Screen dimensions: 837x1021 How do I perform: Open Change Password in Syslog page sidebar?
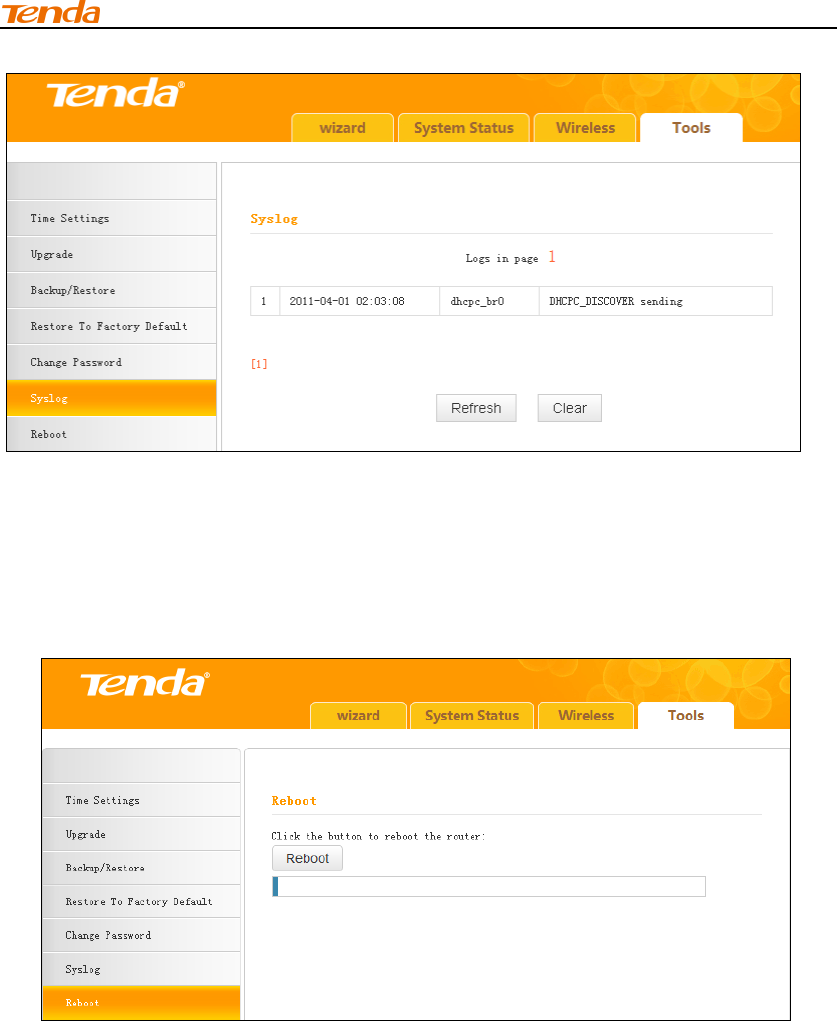click(x=111, y=362)
